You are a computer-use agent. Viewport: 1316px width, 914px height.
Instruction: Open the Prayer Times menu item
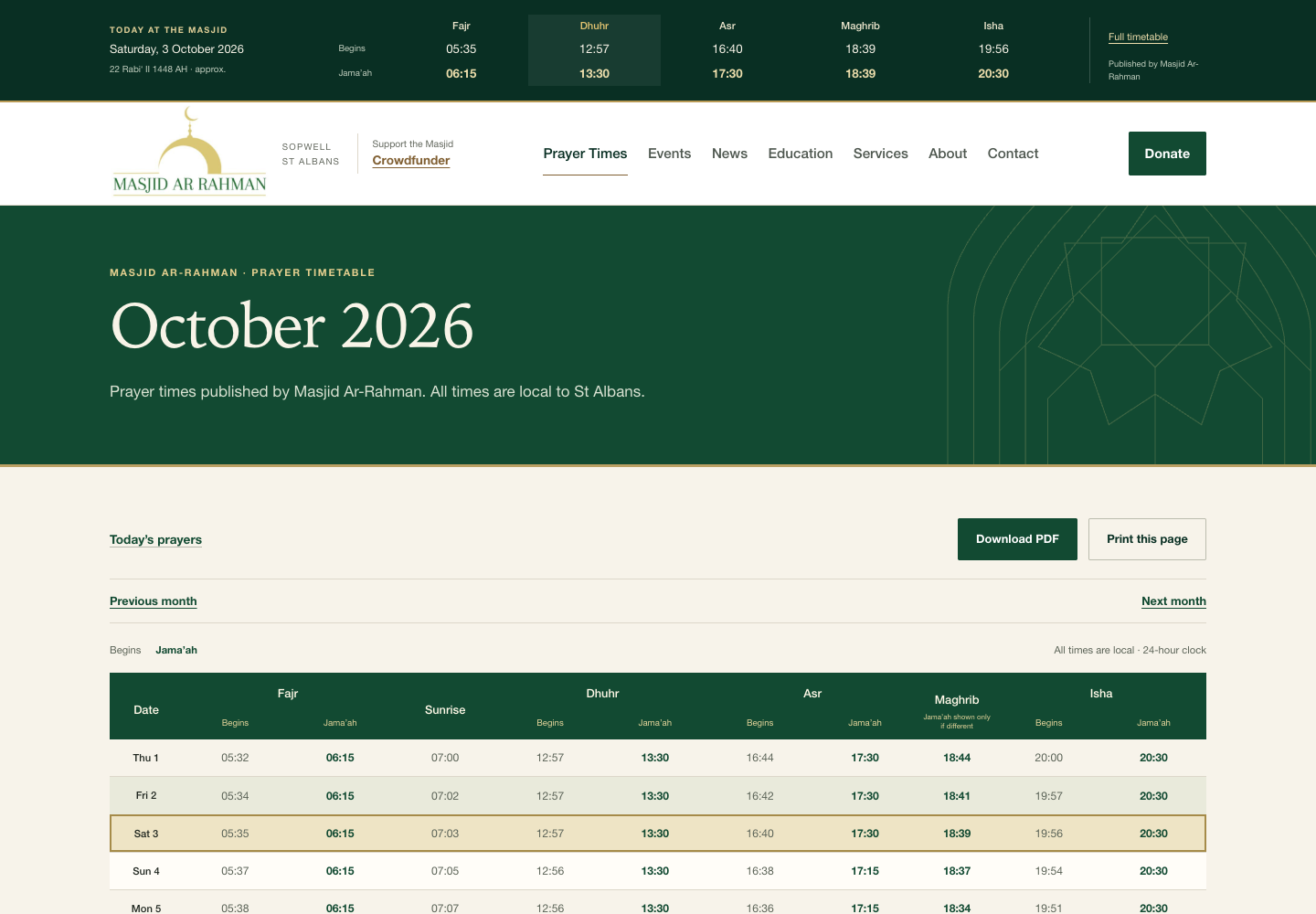(585, 154)
